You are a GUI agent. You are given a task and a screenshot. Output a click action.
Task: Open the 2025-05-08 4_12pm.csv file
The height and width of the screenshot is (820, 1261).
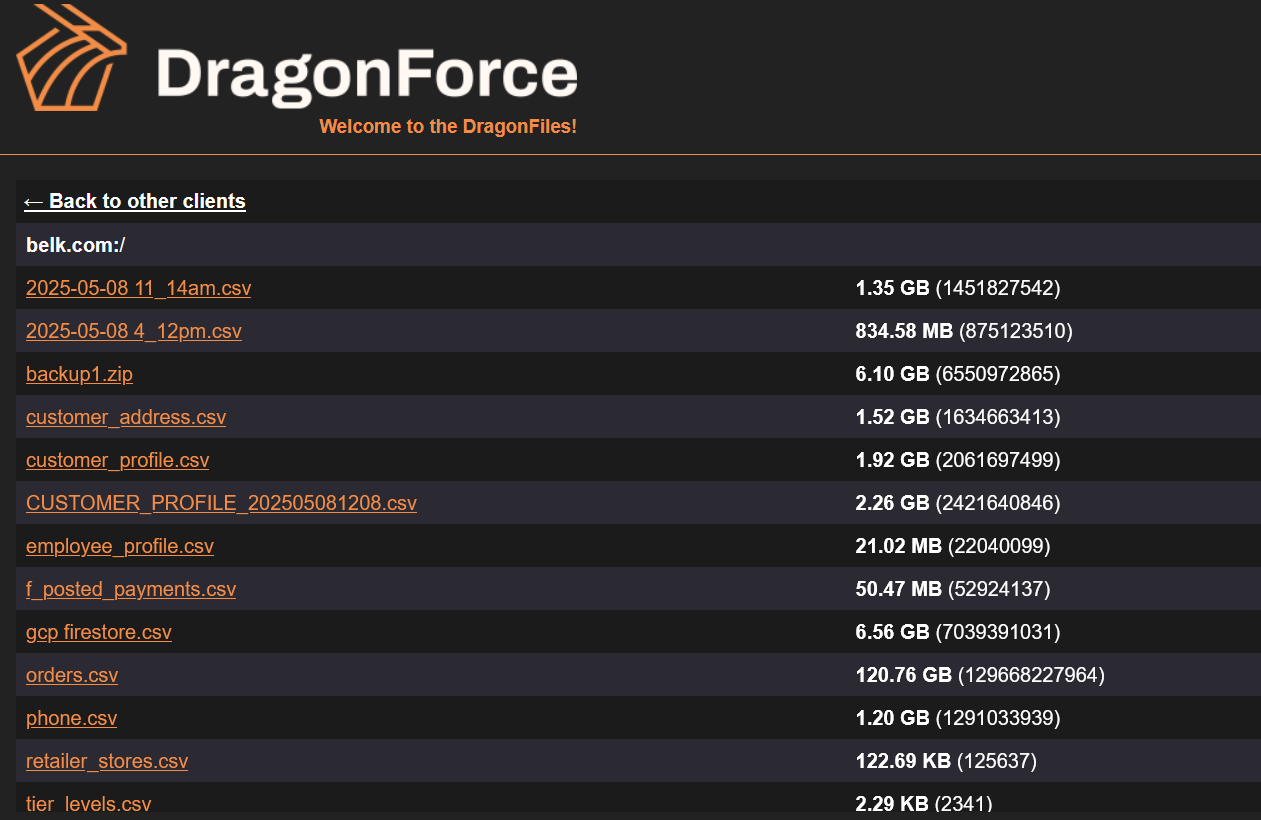133,331
